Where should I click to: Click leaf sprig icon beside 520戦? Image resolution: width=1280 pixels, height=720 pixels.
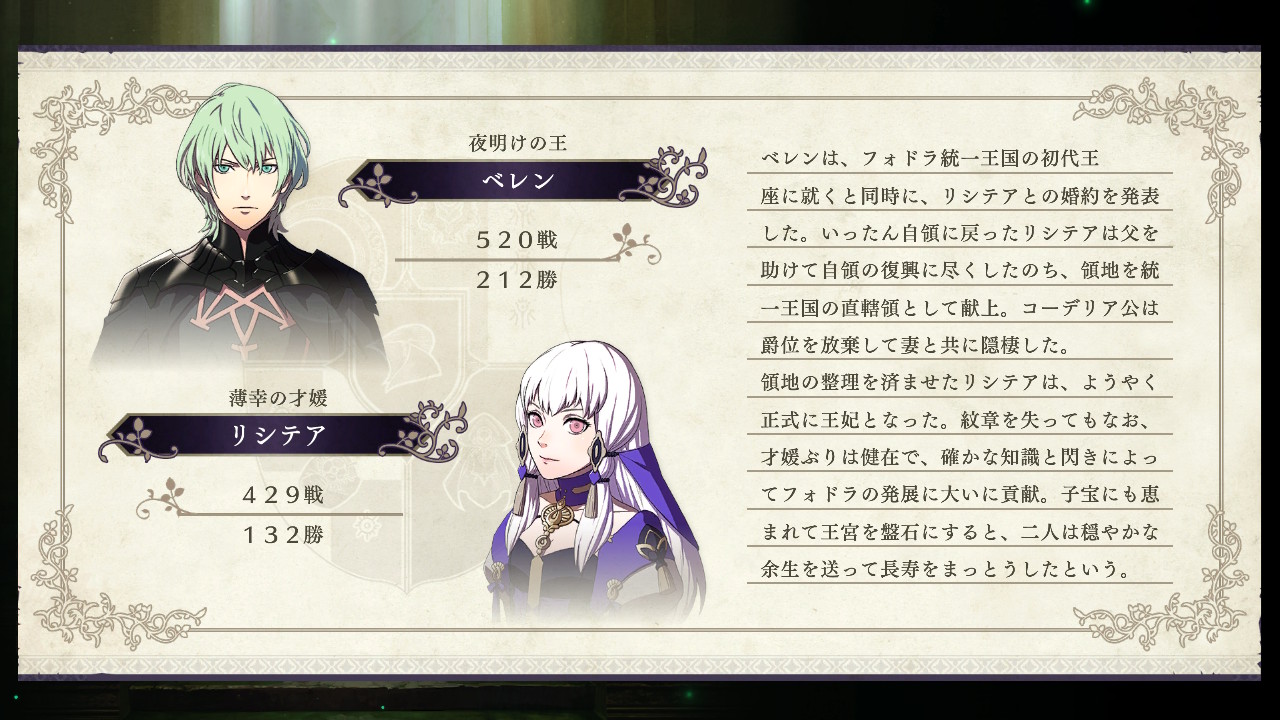click(x=636, y=244)
